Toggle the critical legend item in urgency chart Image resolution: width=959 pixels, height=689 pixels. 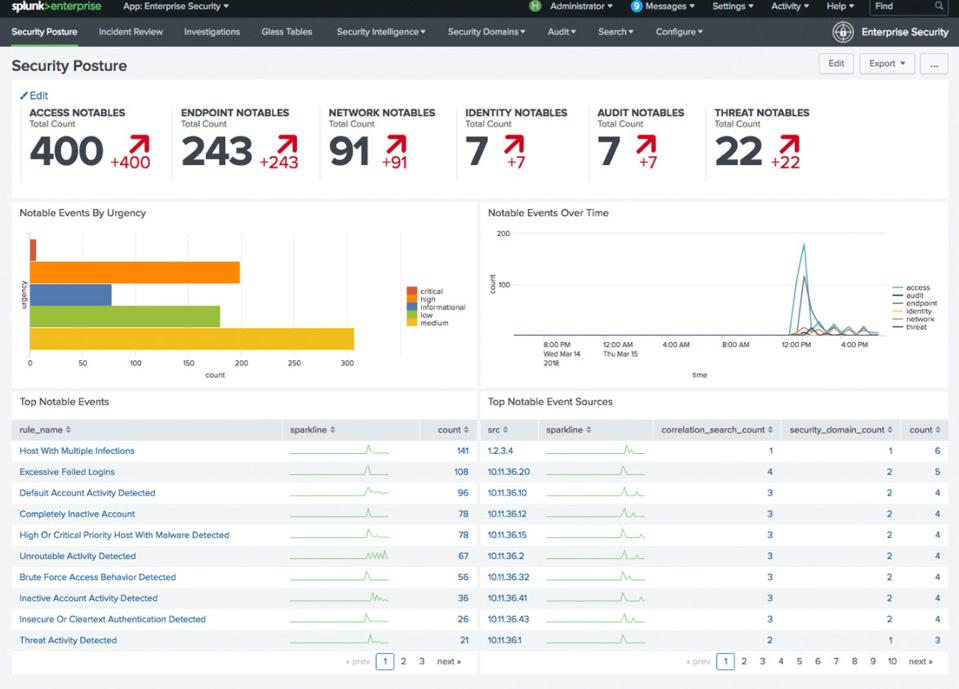[x=425, y=291]
